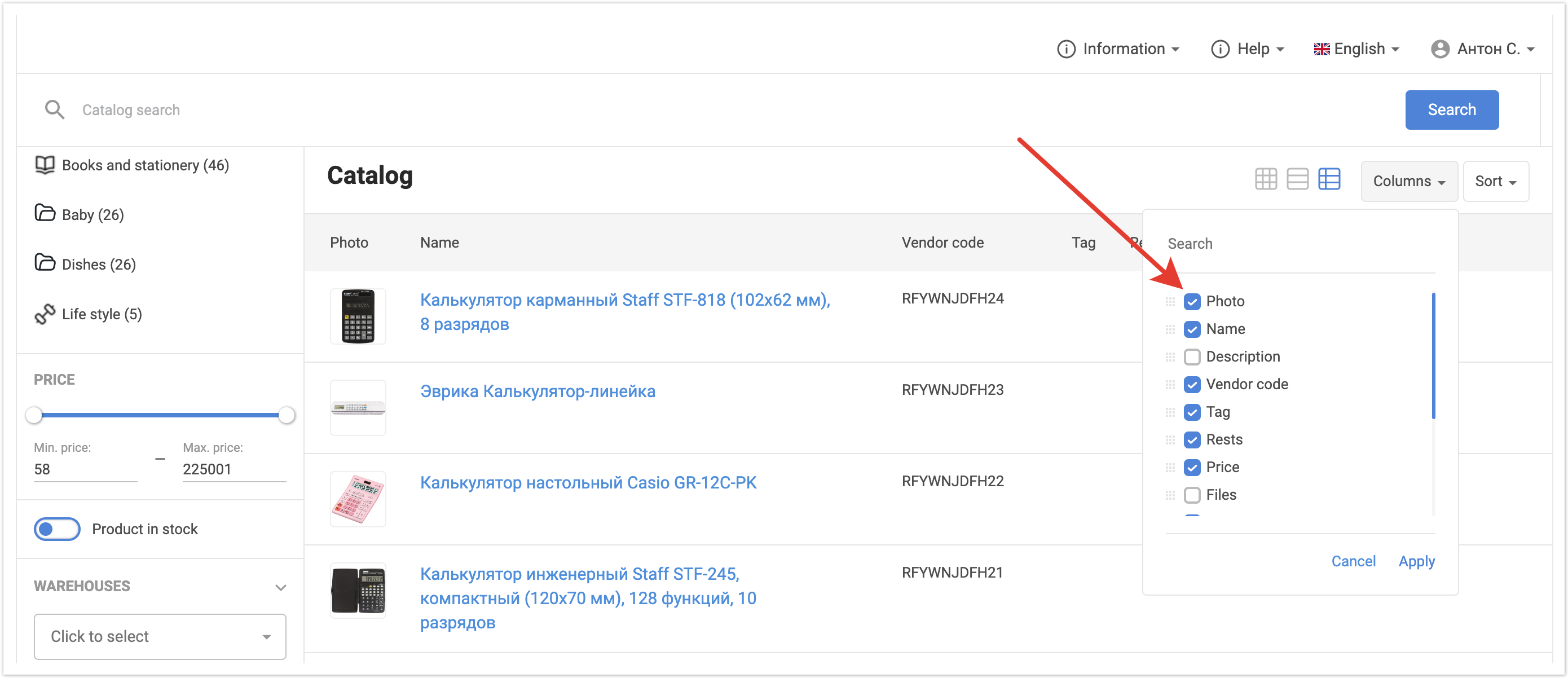Image resolution: width=1568 pixels, height=678 pixels.
Task: Click the catalog search magnifier icon
Action: pos(54,110)
